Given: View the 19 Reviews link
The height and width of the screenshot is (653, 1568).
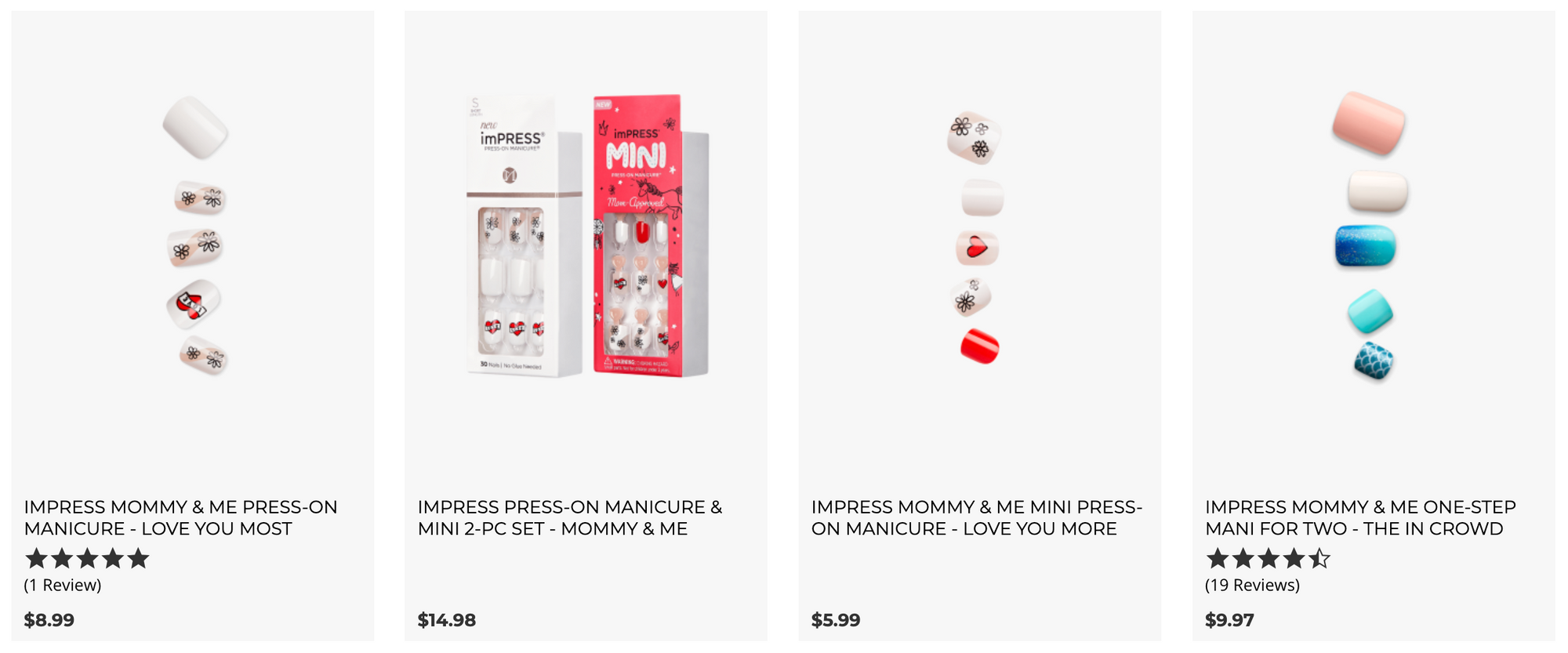Looking at the screenshot, I should click(x=1252, y=586).
